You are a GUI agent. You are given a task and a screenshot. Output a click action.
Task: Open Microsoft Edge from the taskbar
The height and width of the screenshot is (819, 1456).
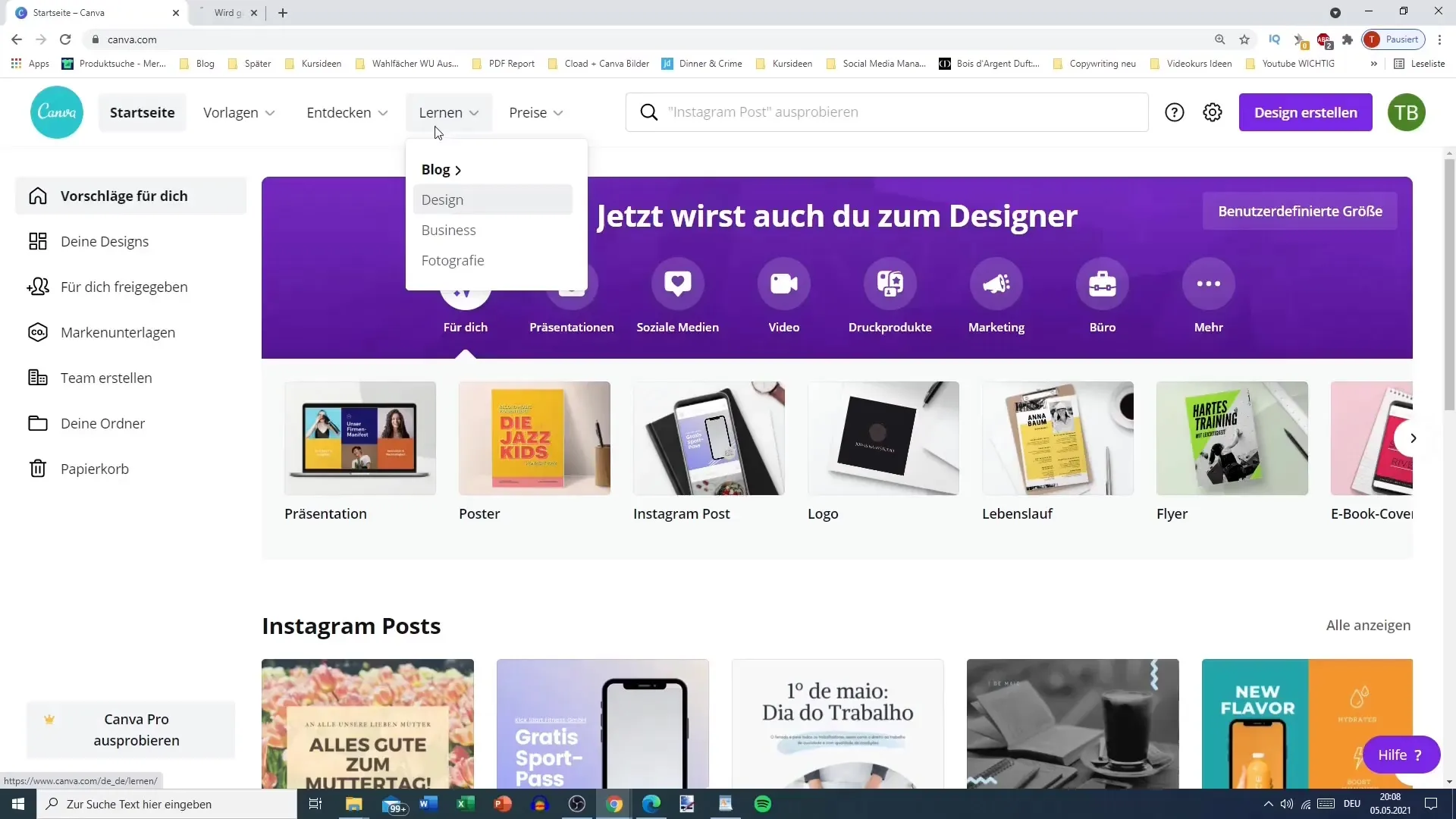coord(651,804)
